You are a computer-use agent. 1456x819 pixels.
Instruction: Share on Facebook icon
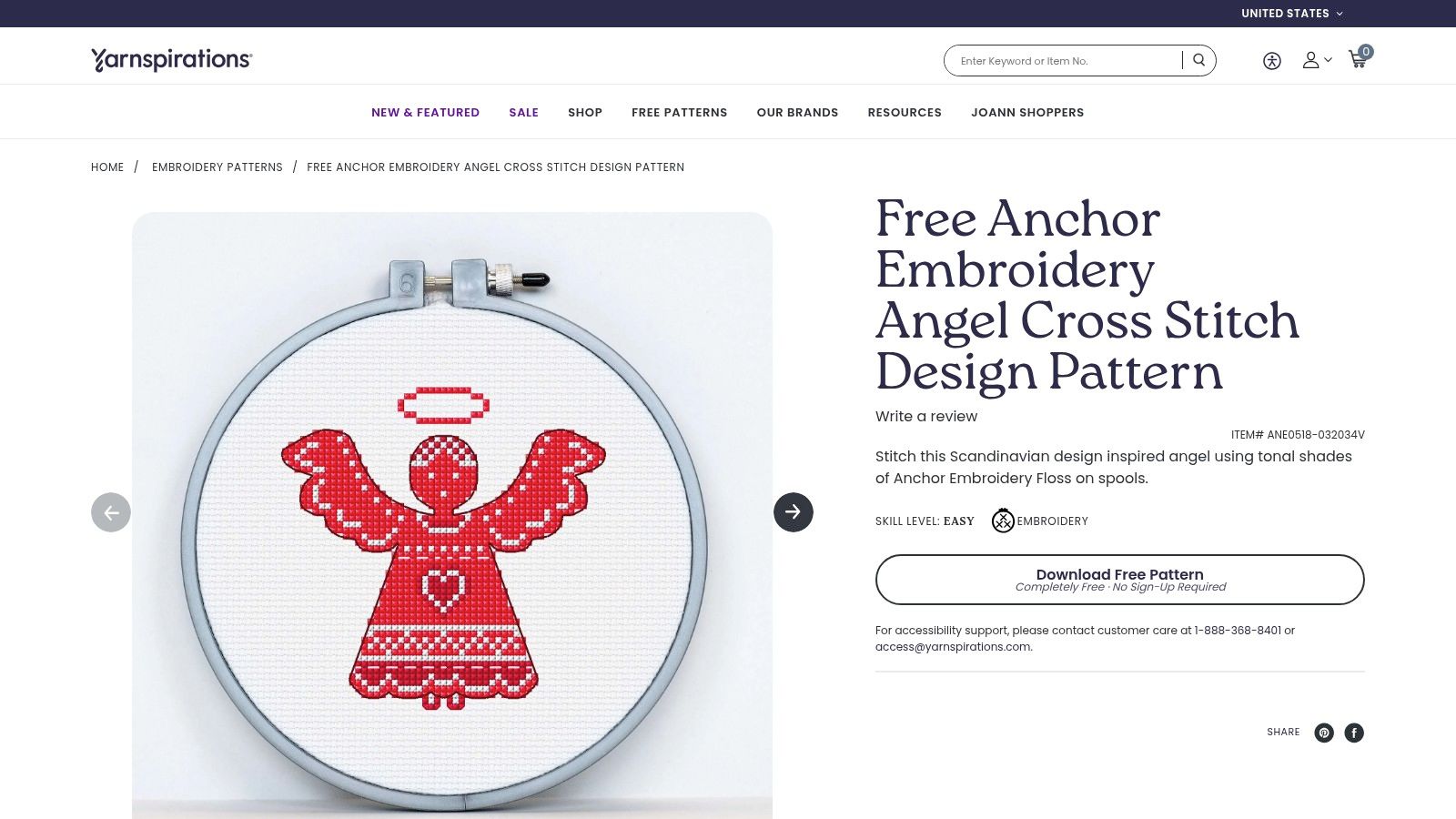click(1354, 733)
